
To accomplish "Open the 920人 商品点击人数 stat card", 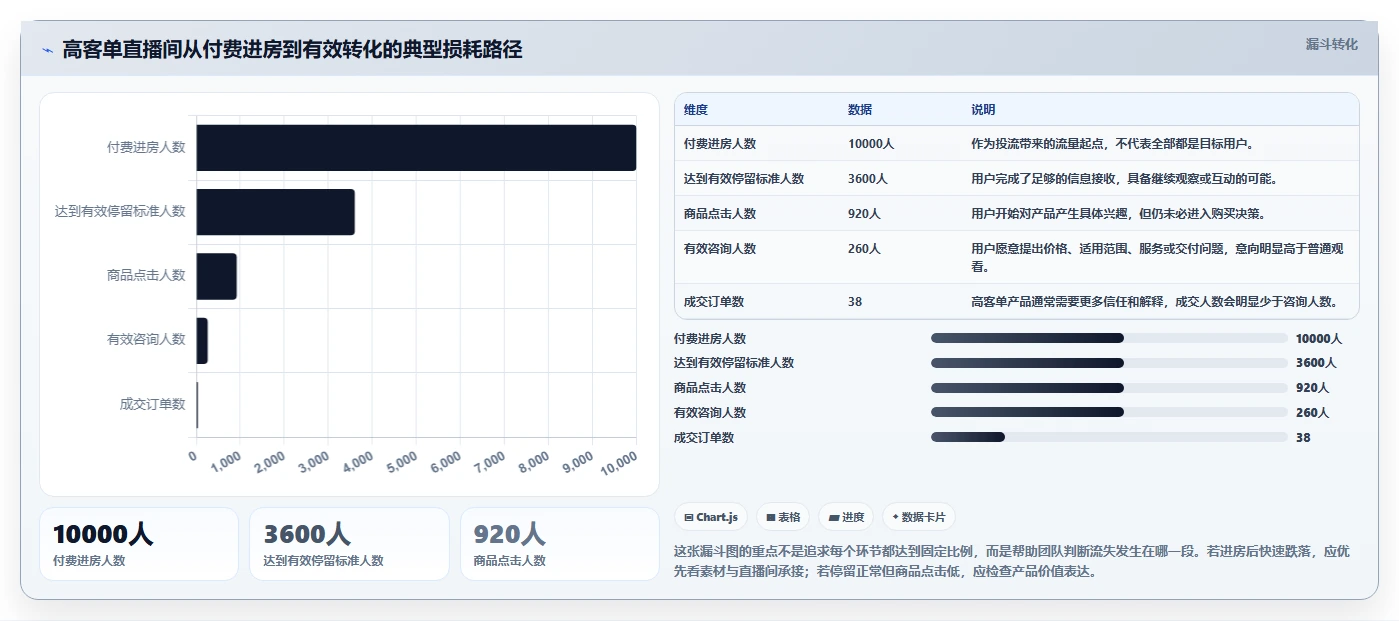I will (559, 544).
